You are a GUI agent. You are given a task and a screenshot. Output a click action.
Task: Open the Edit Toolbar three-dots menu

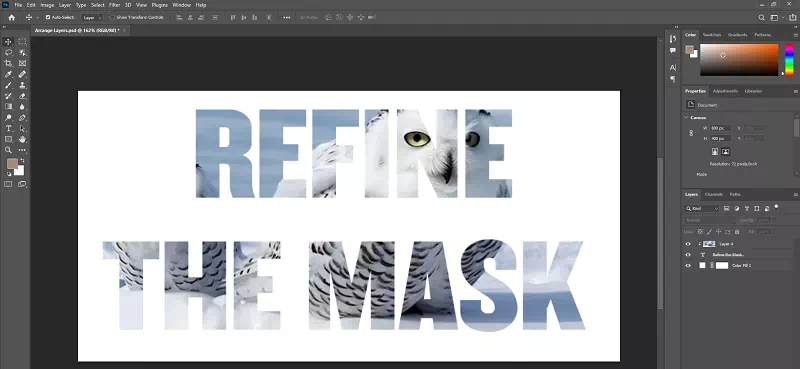point(22,150)
